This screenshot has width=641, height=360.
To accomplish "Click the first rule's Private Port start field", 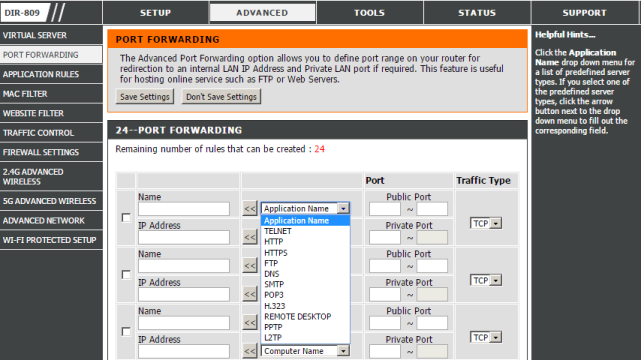I will click(x=385, y=237).
